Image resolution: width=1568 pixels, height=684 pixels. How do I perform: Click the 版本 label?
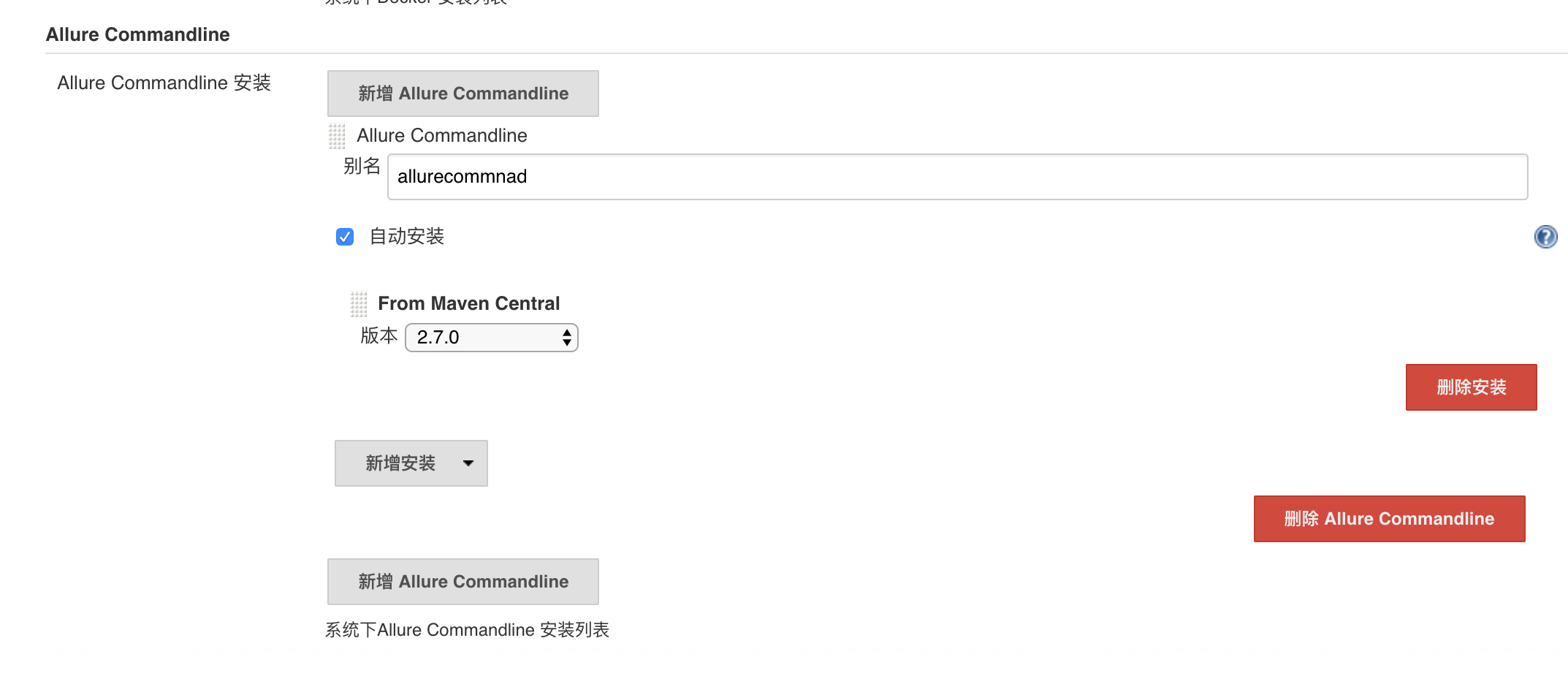378,336
